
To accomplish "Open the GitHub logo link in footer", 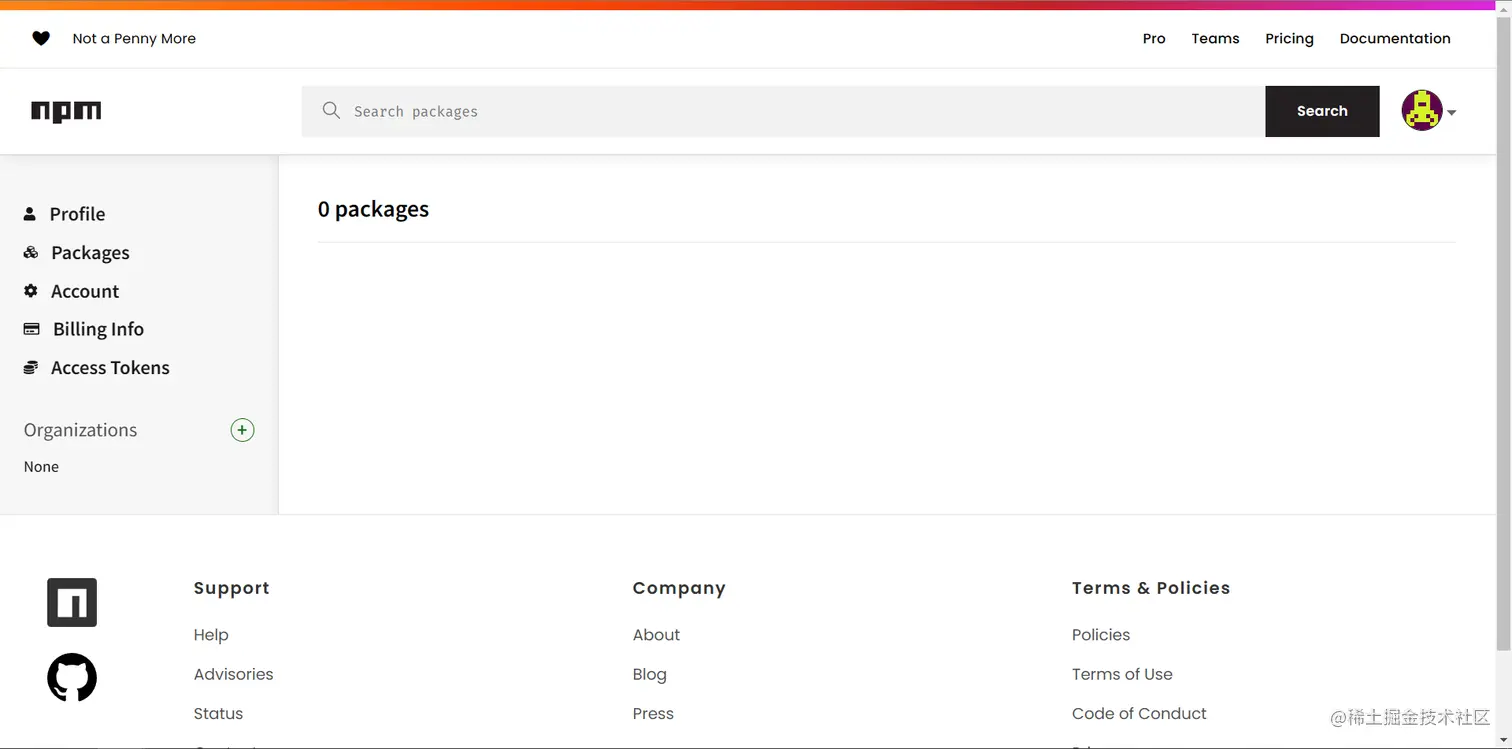I will click(x=72, y=677).
